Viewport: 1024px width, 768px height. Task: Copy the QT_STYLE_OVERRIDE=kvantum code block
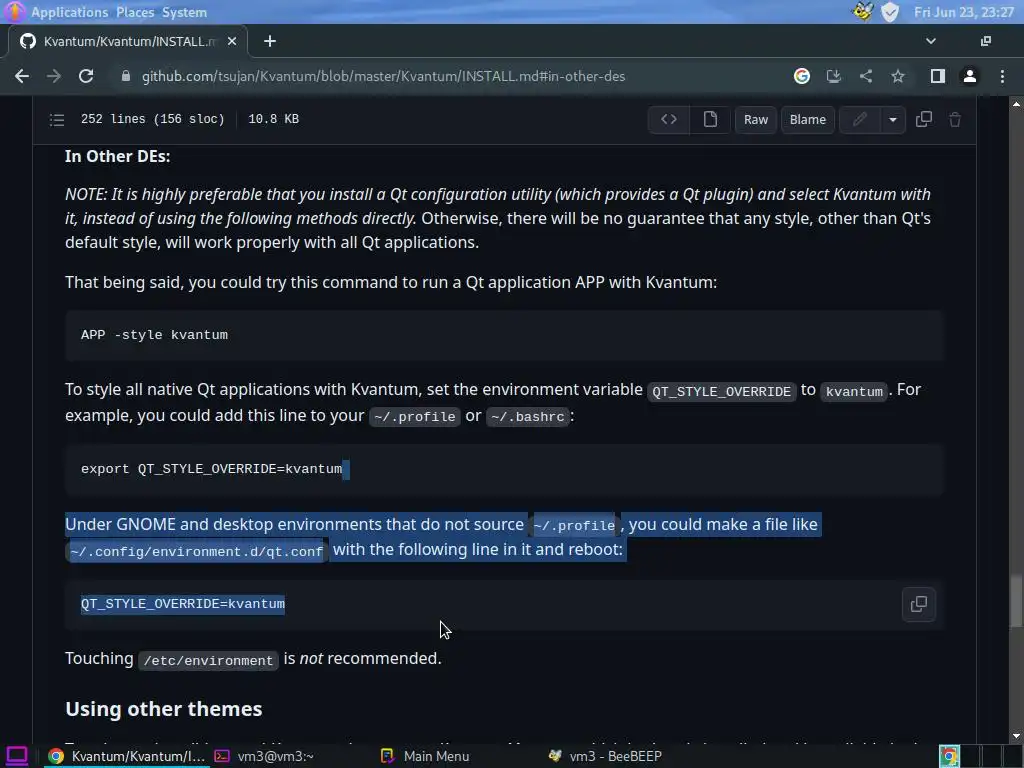(x=919, y=604)
